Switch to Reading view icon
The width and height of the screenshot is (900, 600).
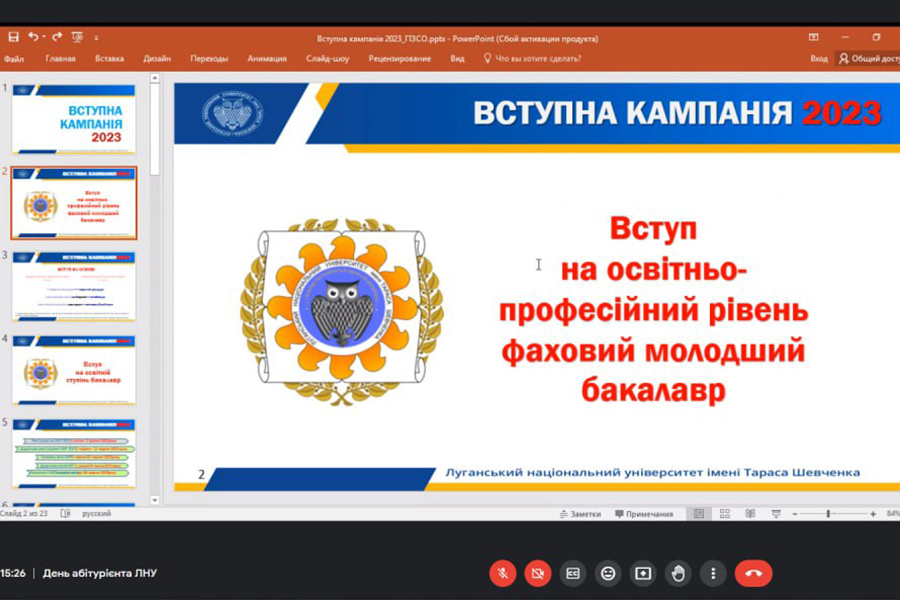[750, 514]
